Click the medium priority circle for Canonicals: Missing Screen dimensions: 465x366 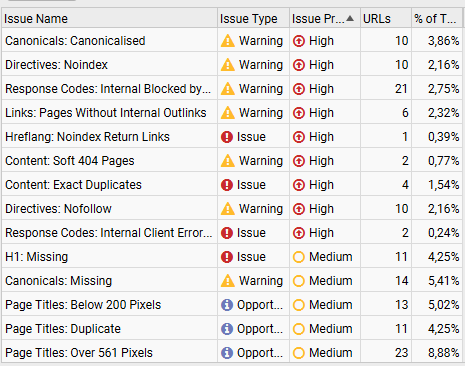(x=299, y=281)
